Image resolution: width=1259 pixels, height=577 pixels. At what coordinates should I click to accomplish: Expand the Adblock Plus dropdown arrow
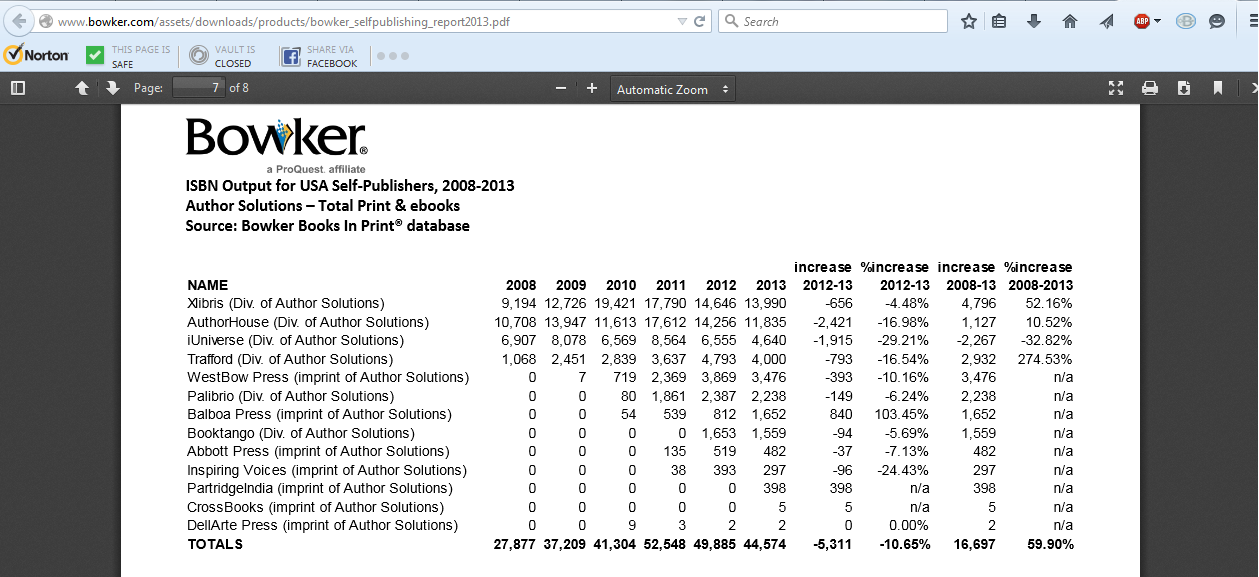1157,21
